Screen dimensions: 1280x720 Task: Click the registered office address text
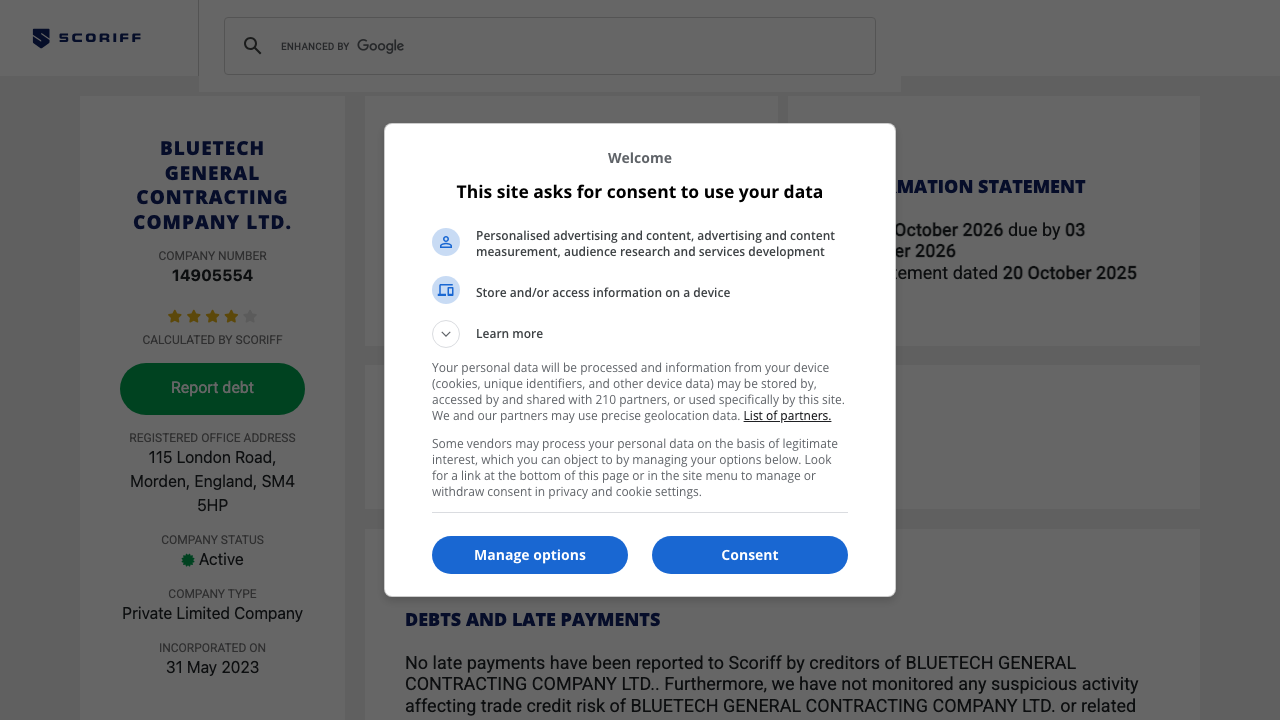coord(212,482)
